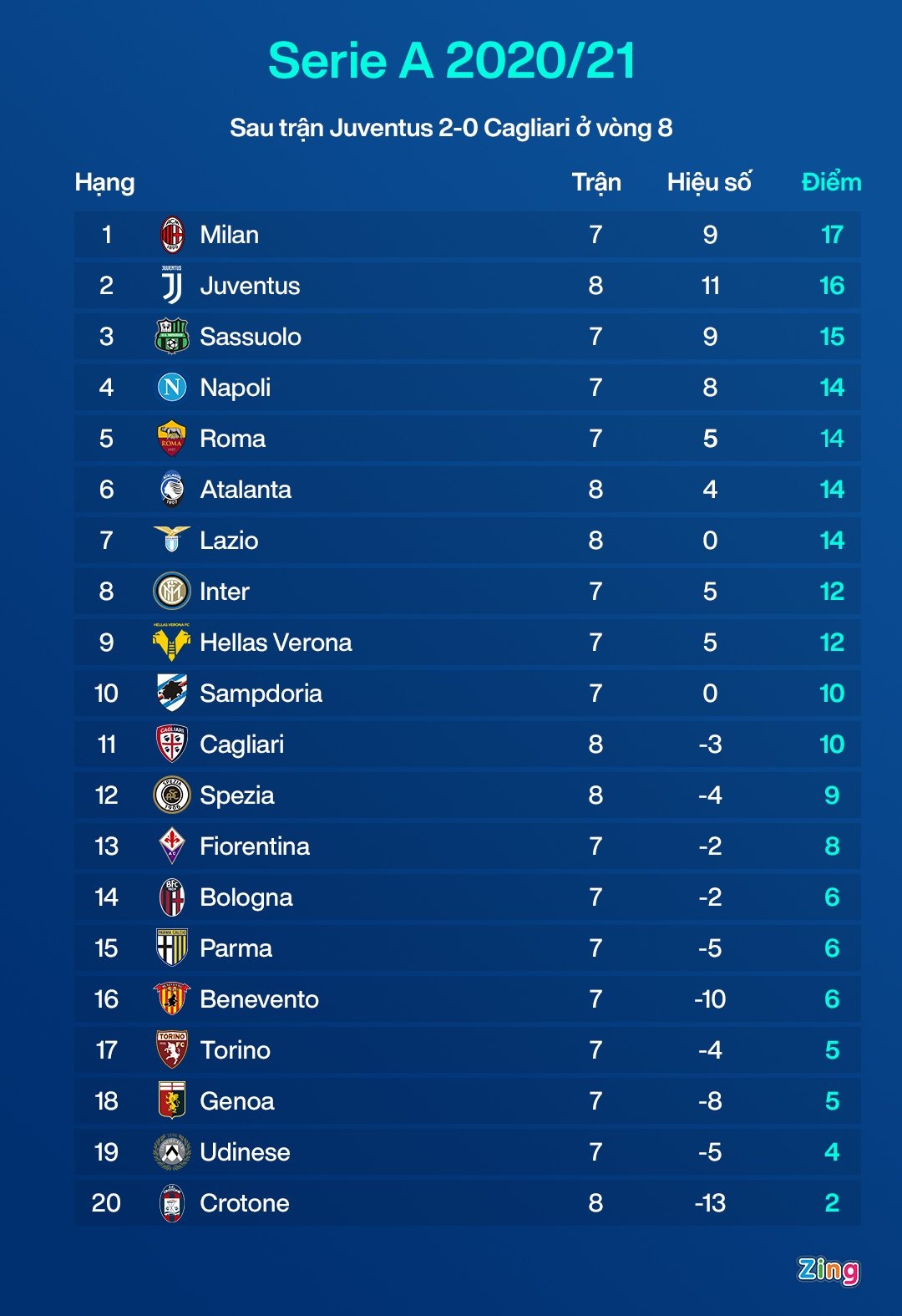Select the Roma club crest
The height and width of the screenshot is (1316, 902).
point(172,439)
